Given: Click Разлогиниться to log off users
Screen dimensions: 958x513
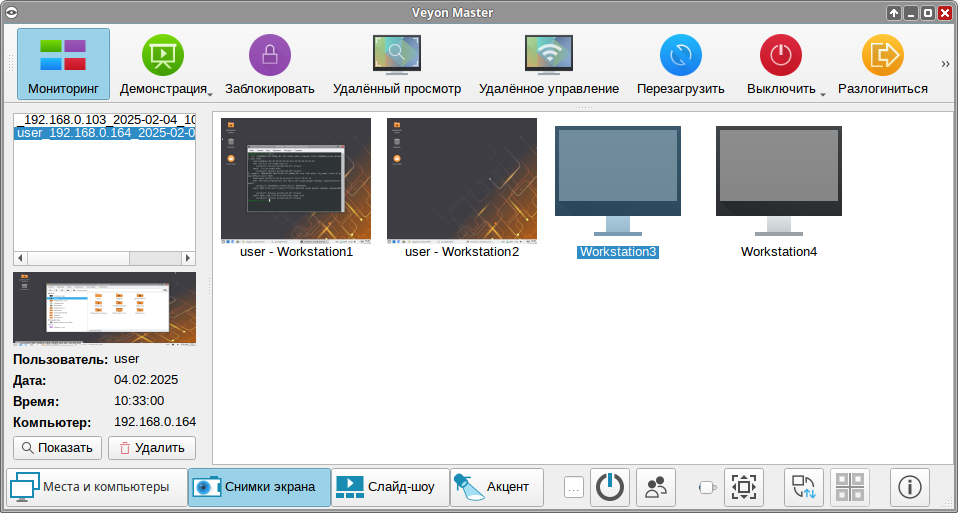Looking at the screenshot, I should (883, 64).
